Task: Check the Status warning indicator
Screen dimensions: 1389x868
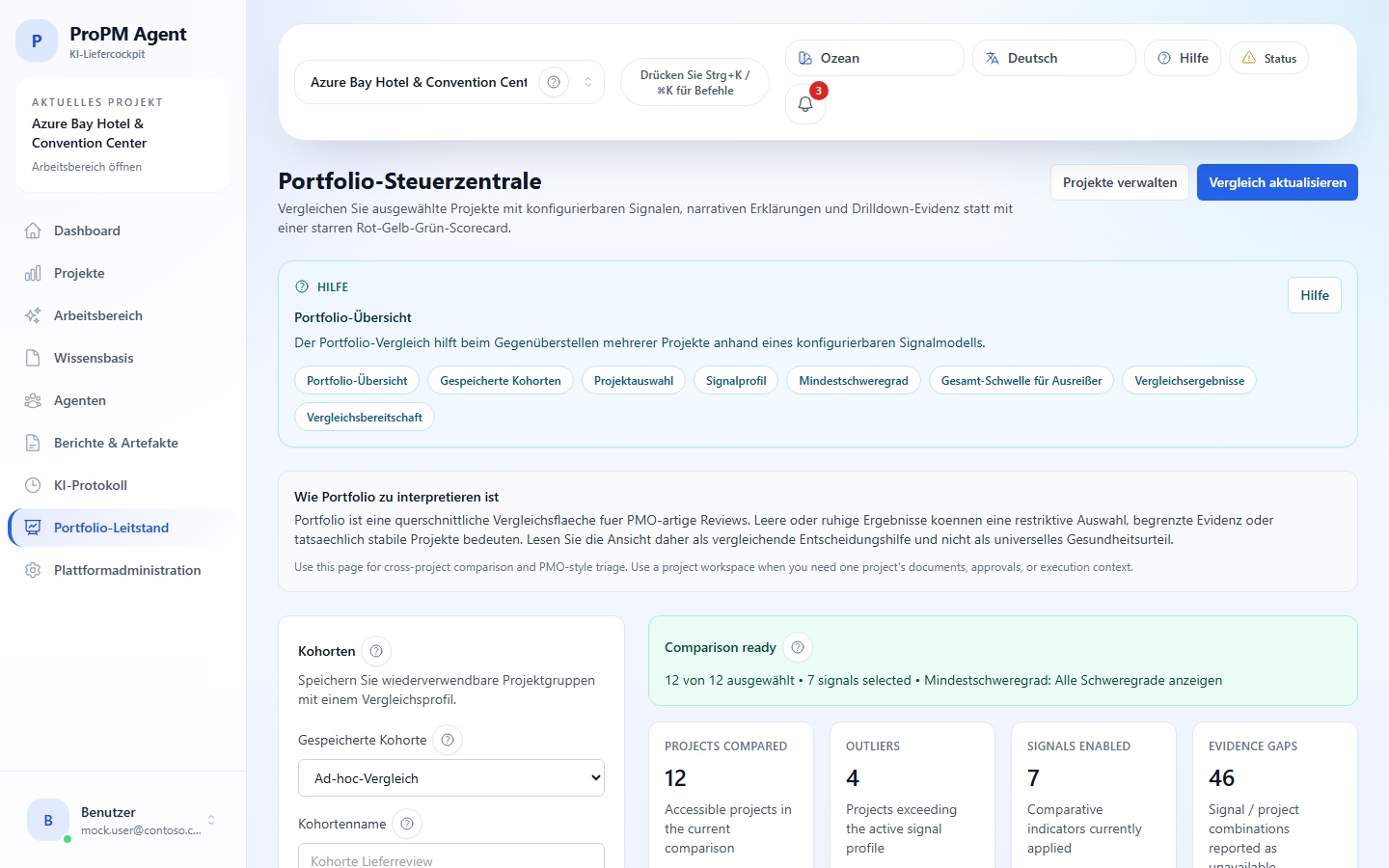Action: [x=1268, y=58]
